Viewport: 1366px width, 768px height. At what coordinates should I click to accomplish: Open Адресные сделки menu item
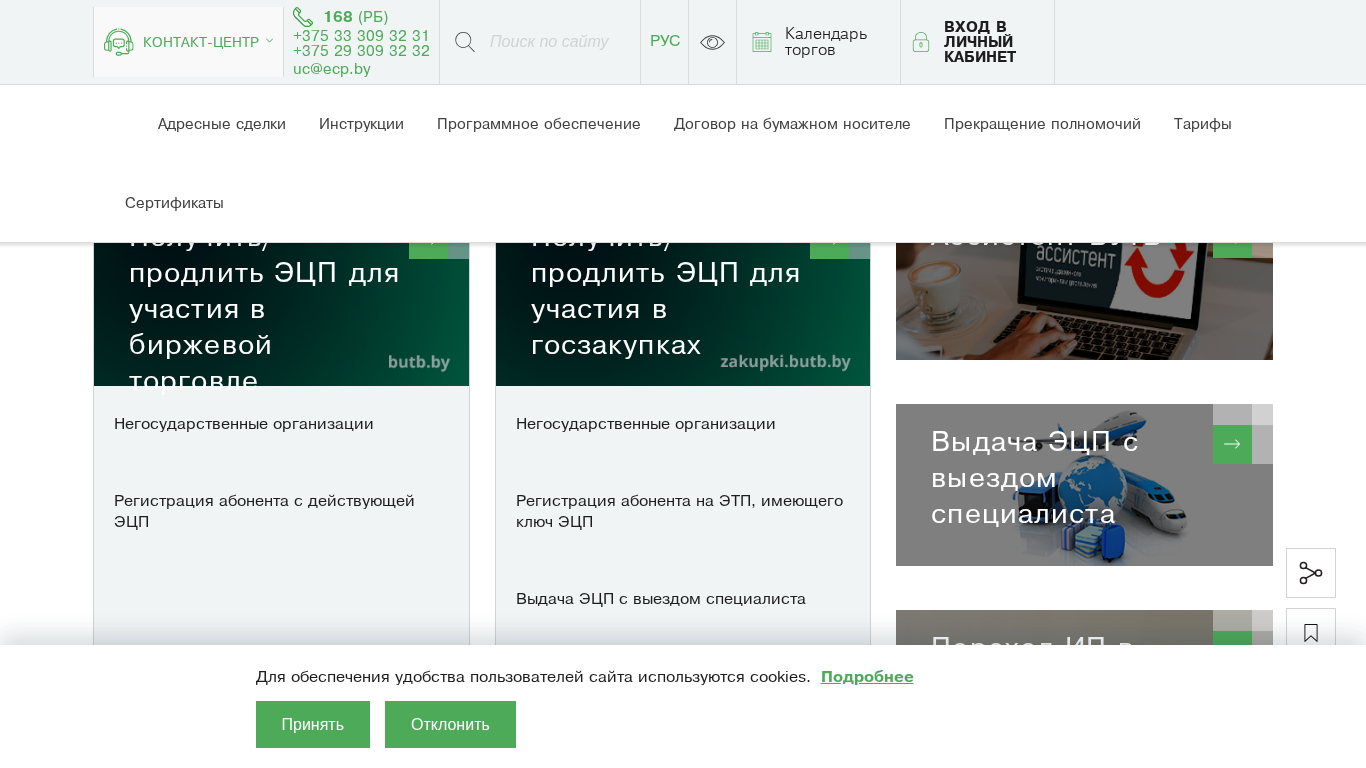(x=222, y=124)
